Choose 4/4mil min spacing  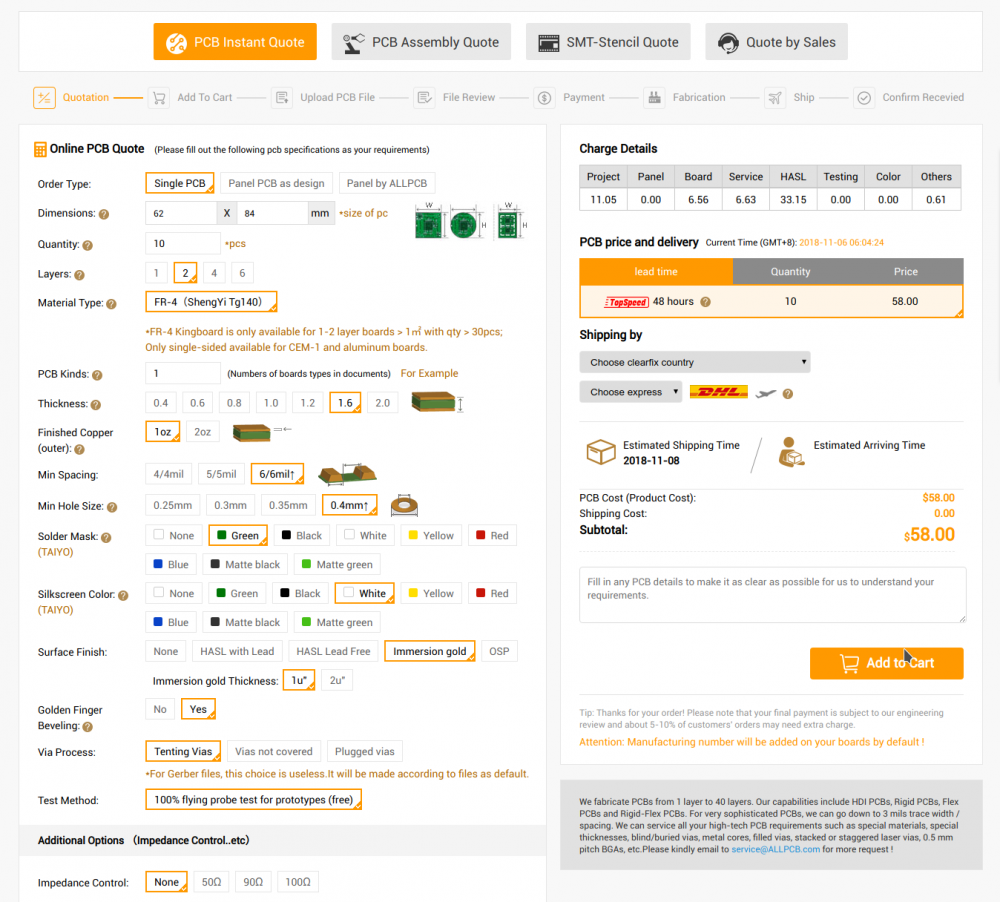click(x=168, y=474)
